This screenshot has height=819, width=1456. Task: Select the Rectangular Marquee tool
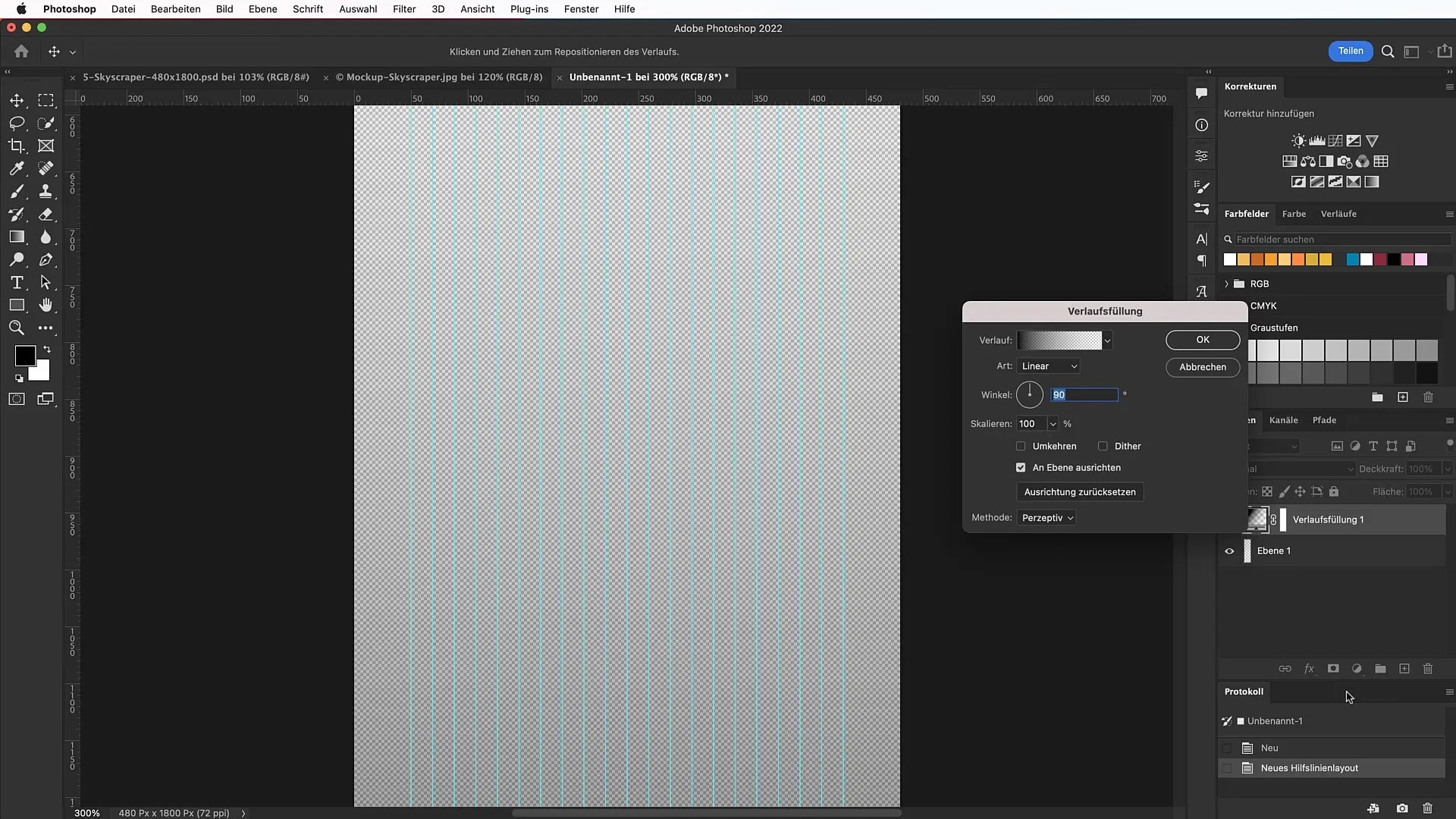(47, 100)
